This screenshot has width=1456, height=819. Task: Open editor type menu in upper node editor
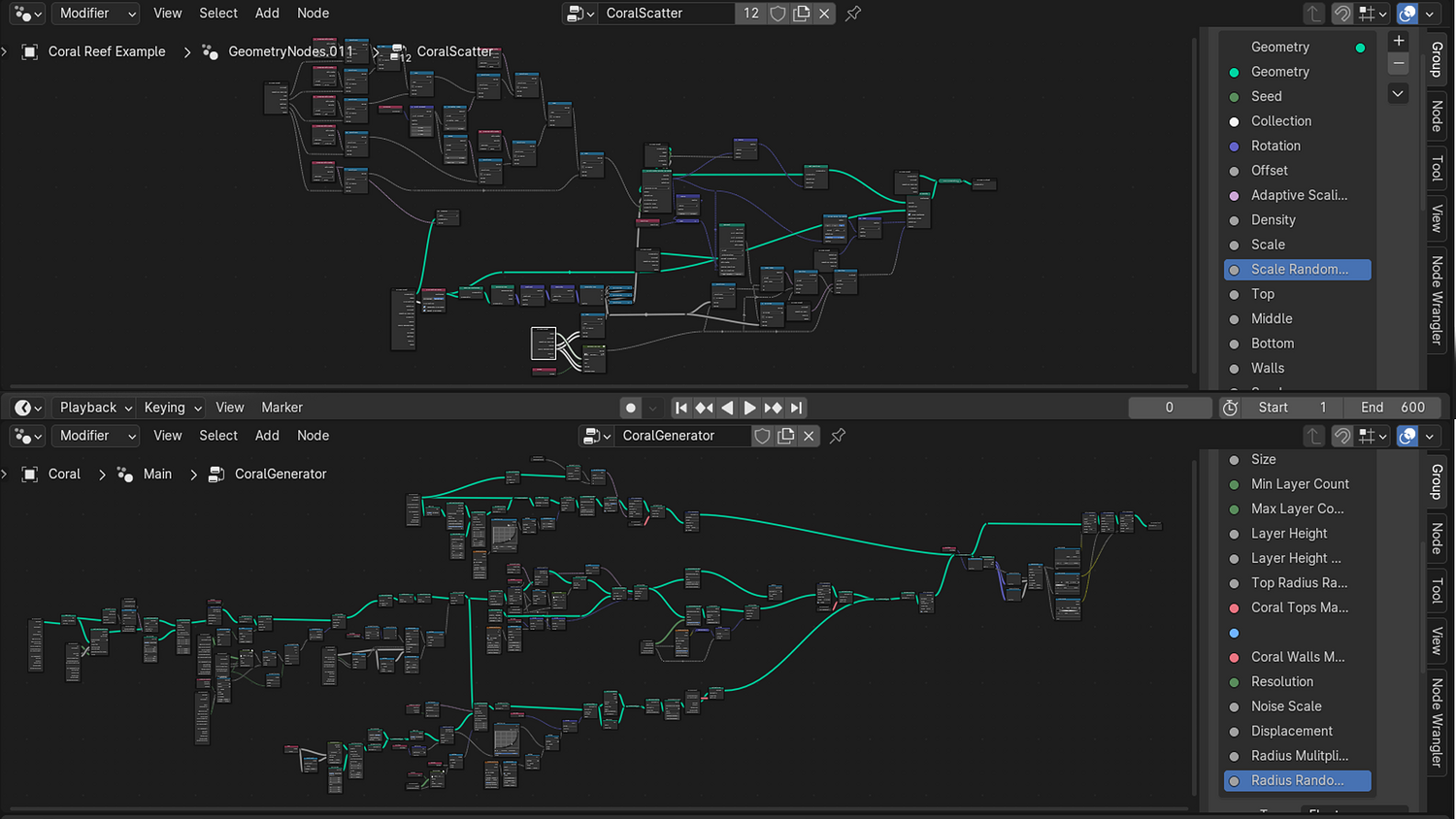28,14
